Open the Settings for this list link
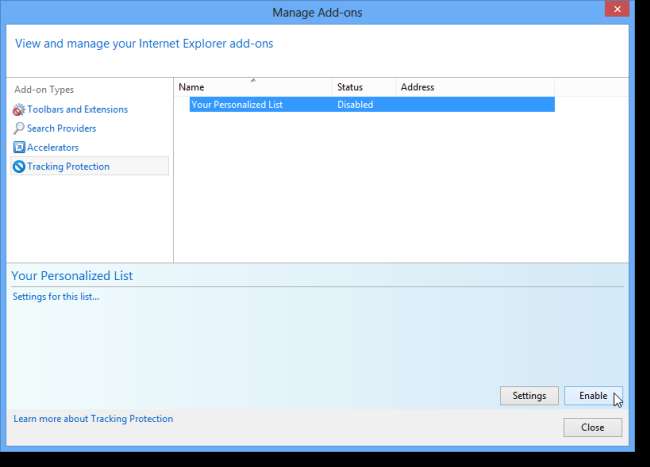This screenshot has height=467, width=650. pos(56,297)
